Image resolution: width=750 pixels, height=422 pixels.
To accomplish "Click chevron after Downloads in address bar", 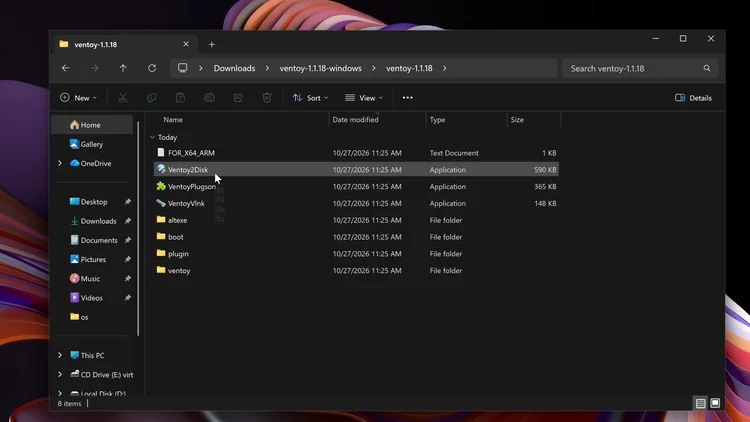I will coord(267,68).
